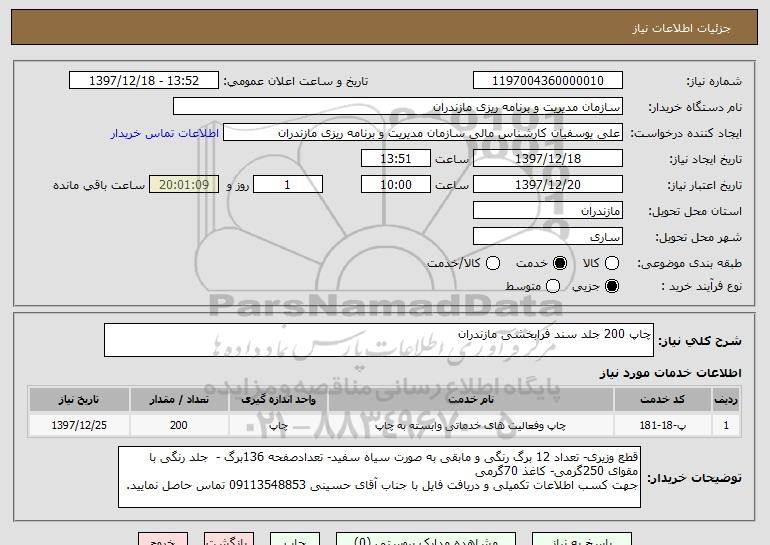The width and height of the screenshot is (770, 545).
Task: Click the need date cell 1397/12/25
Action: tap(79, 425)
